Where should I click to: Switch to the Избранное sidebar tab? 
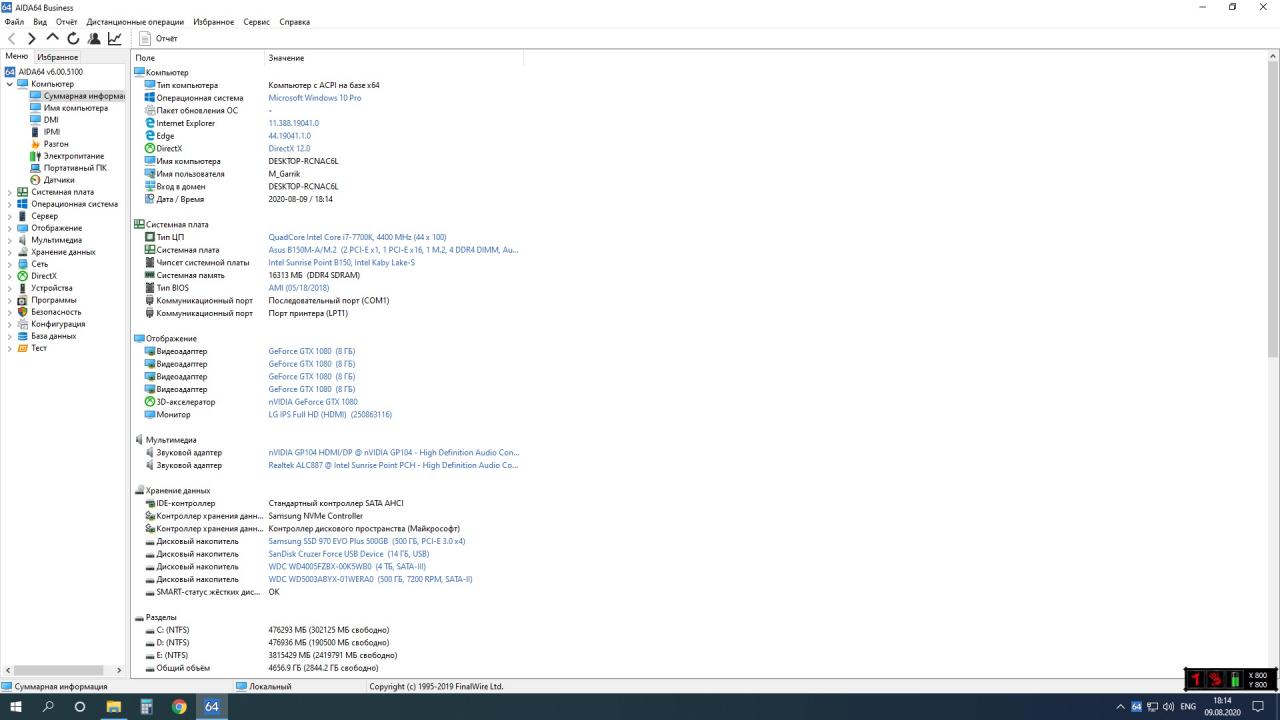(x=58, y=57)
